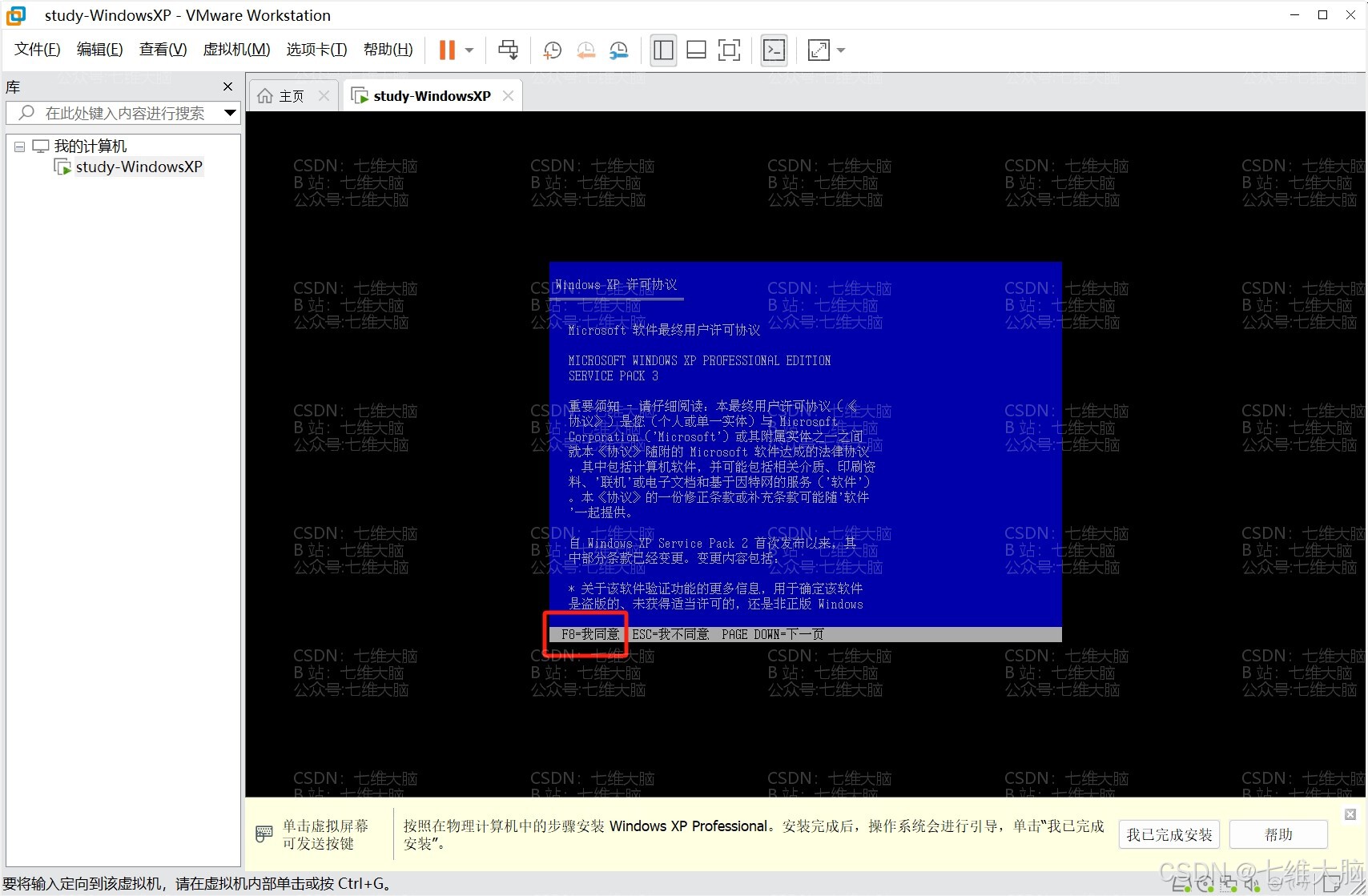This screenshot has width=1368, height=896.
Task: Click the stretch guest display icon
Action: point(819,50)
